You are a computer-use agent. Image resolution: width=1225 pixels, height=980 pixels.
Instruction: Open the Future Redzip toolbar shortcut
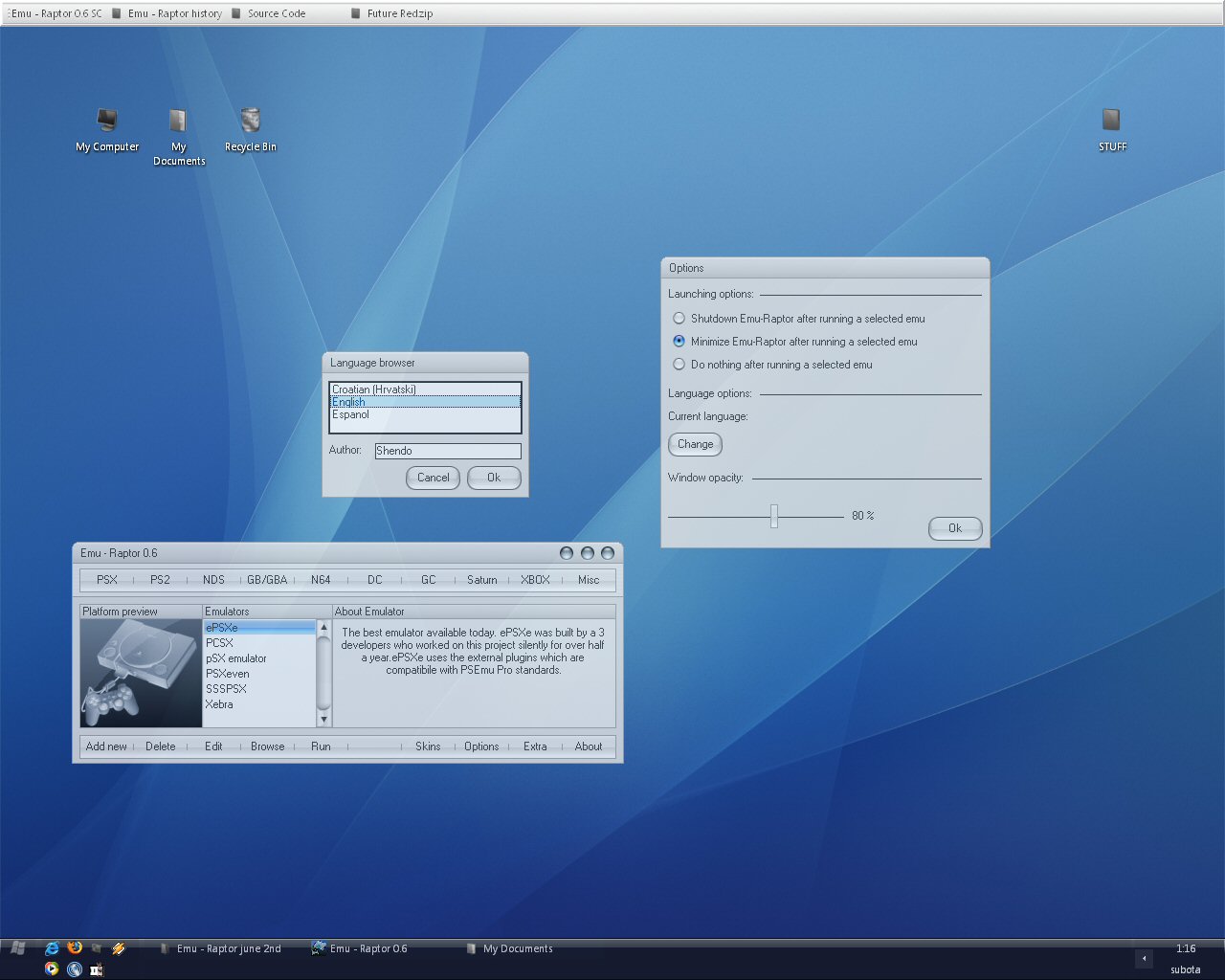[391, 13]
